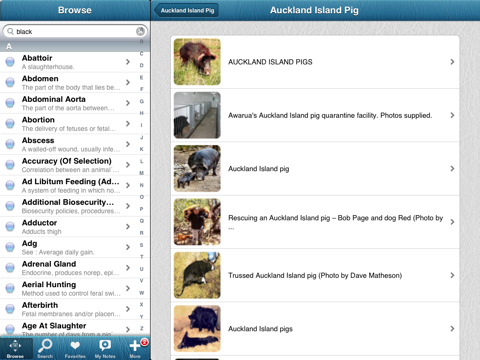
Task: Select the blue bullet beside Adrenal Gland
Action: (x=10, y=268)
